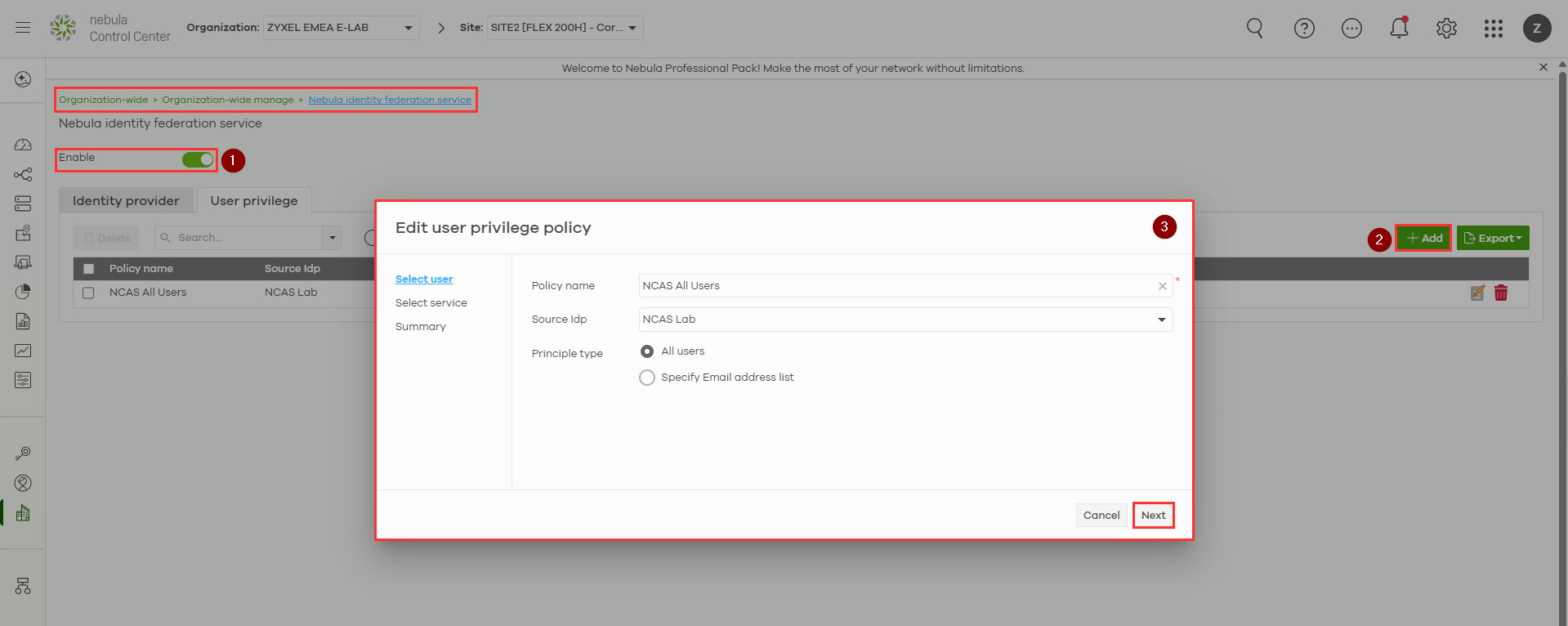
Task: Open the help question mark icon
Action: coord(1304,29)
